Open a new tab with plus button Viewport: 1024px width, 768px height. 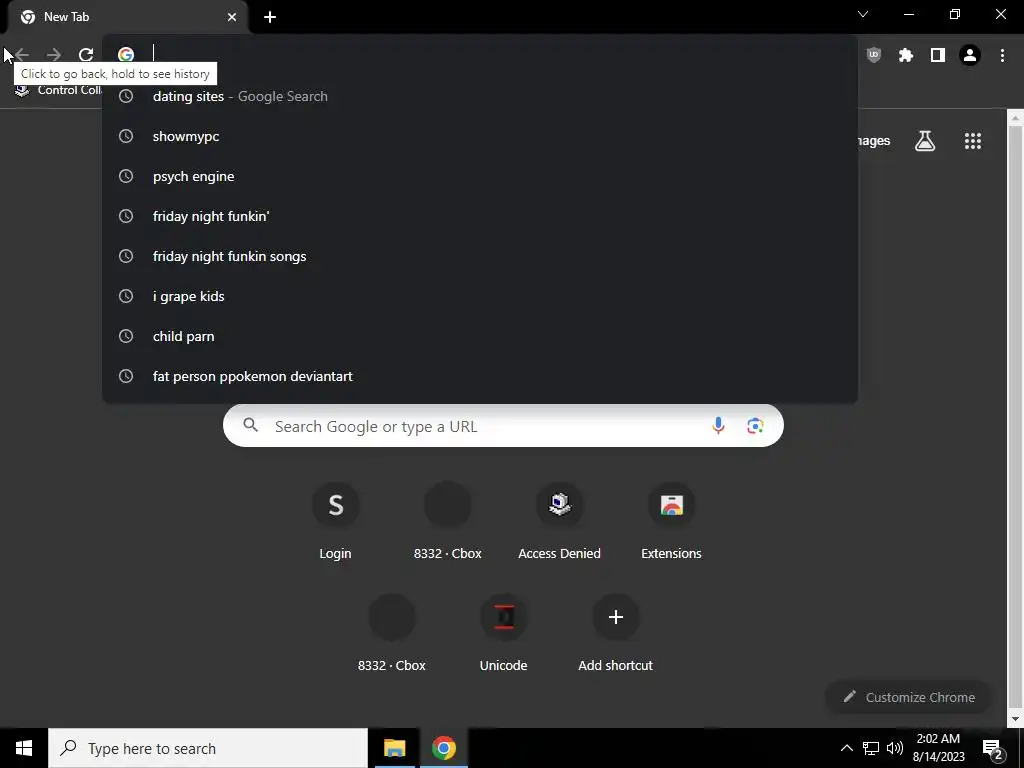(x=270, y=17)
